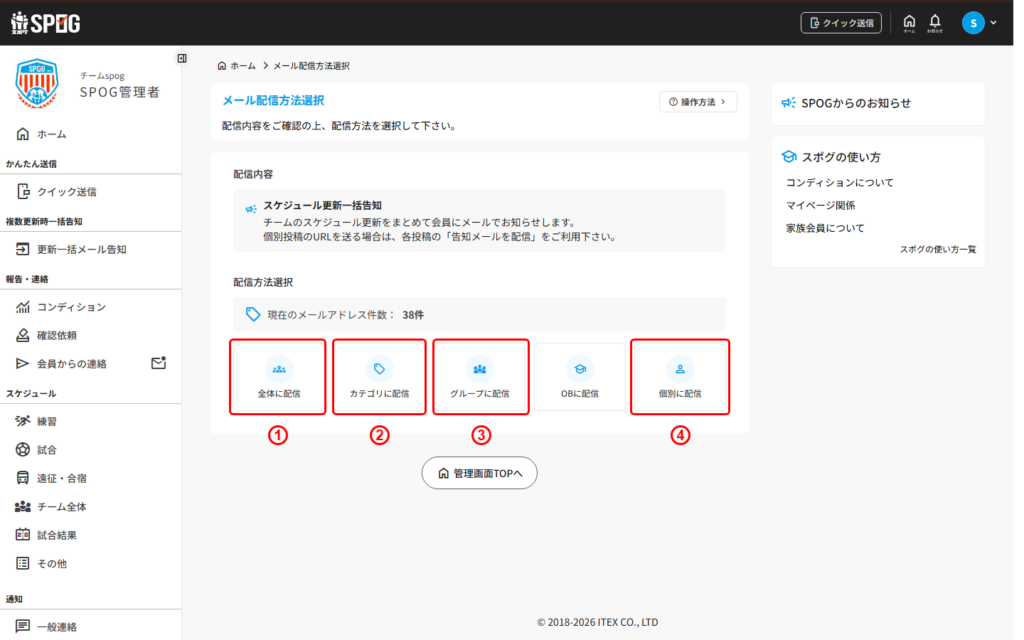Image resolution: width=1024 pixels, height=640 pixels.
Task: Go to home via header house icon
Action: (x=908, y=23)
